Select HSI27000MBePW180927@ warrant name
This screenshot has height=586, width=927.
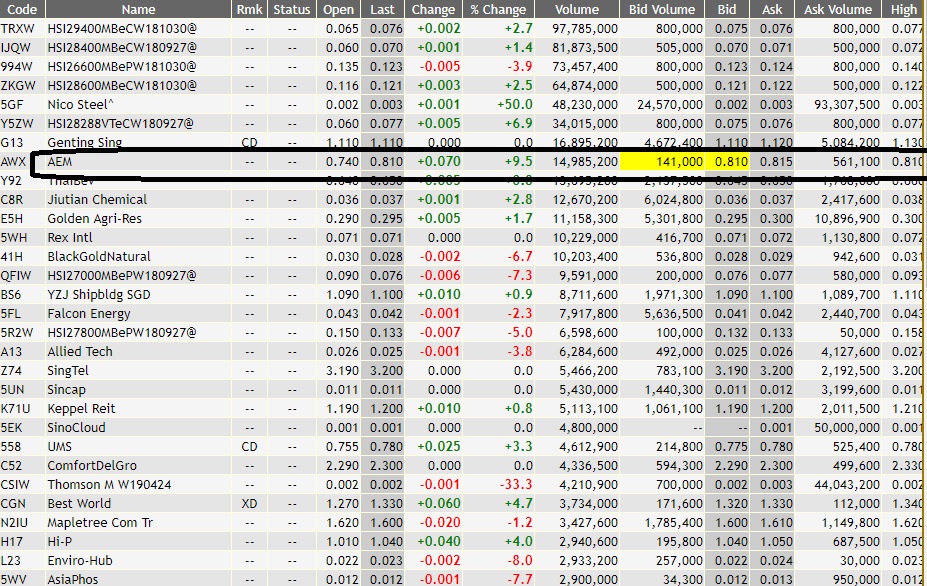pyautogui.click(x=122, y=276)
